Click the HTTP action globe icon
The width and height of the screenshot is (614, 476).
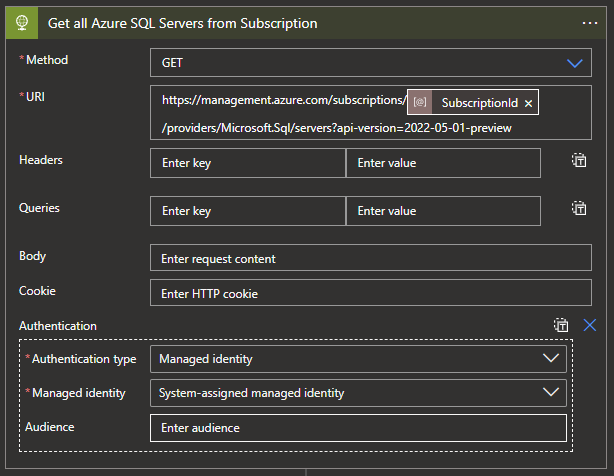click(22, 23)
